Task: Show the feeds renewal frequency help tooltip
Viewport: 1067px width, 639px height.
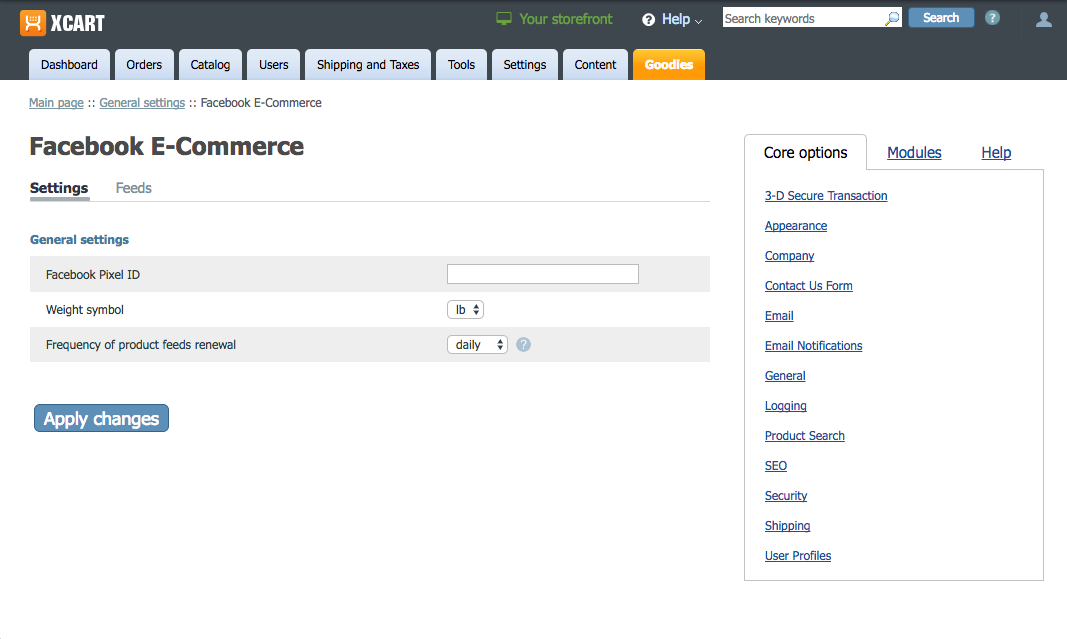Action: coord(523,344)
